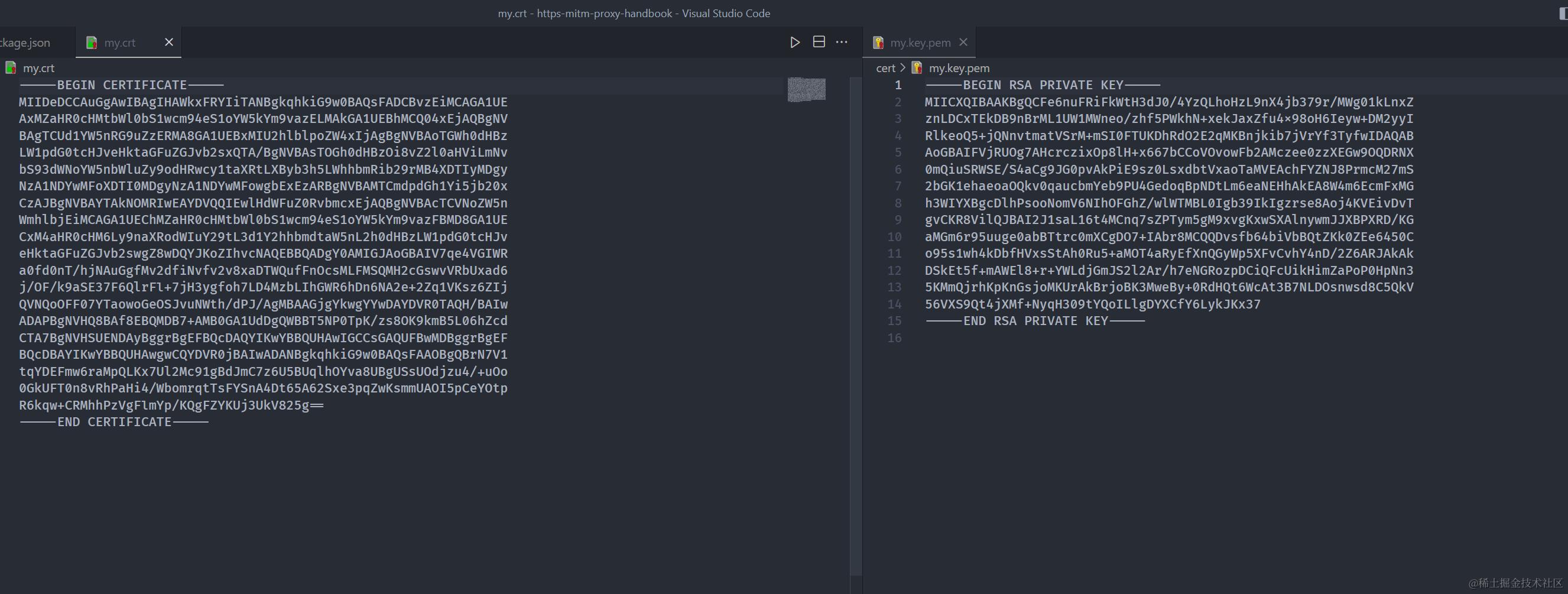
Task: Click the my.crt breadcrumb file icon
Action: [x=11, y=67]
